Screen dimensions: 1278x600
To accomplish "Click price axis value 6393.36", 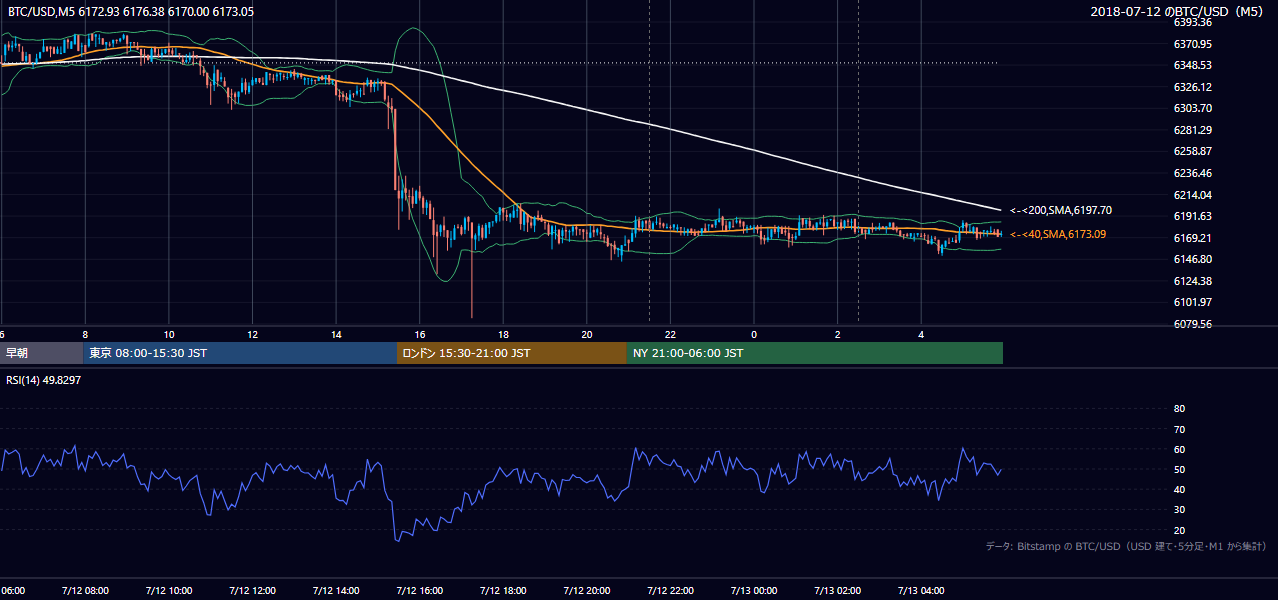I will (x=1192, y=22).
